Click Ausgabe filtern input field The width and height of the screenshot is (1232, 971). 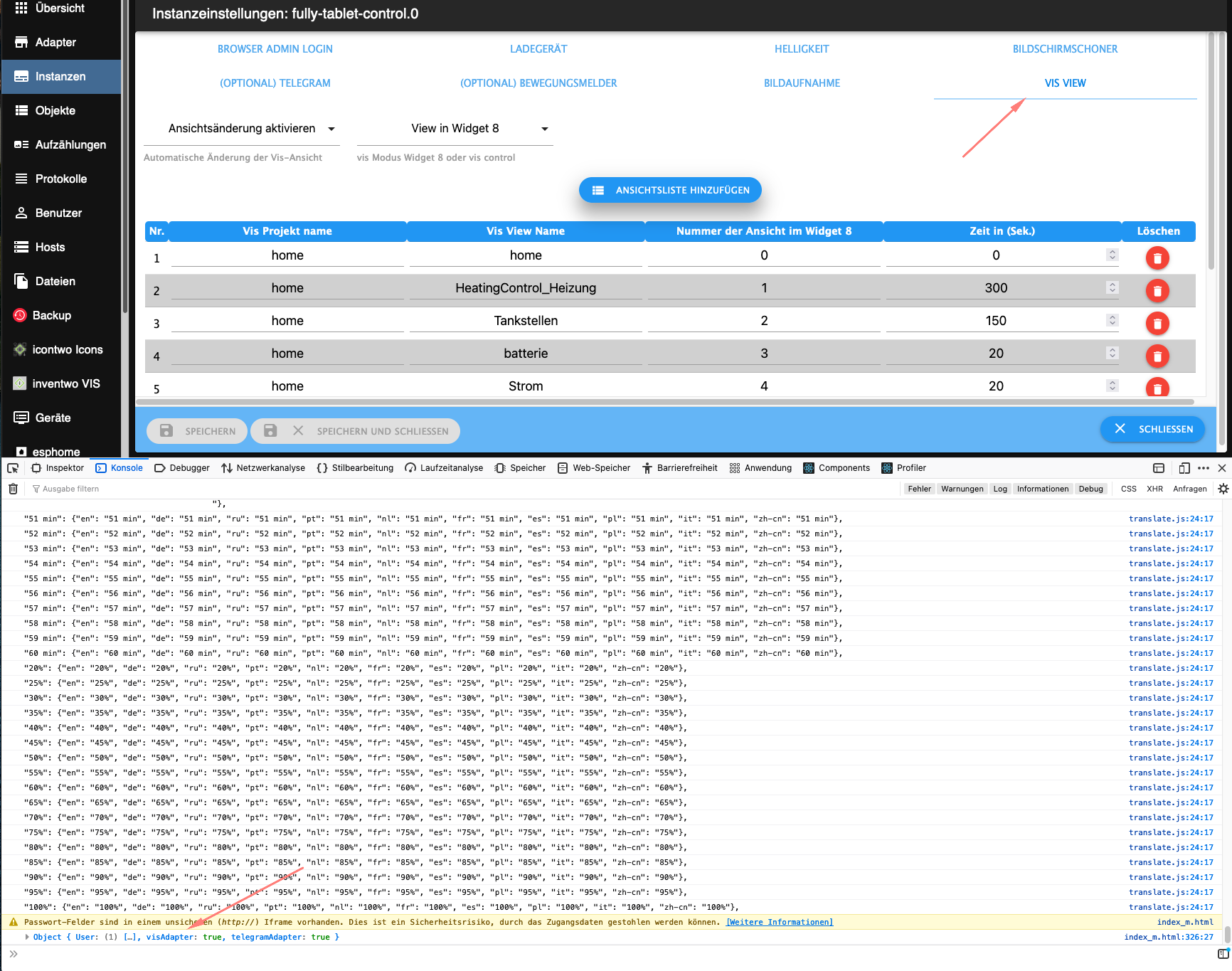(x=462, y=489)
